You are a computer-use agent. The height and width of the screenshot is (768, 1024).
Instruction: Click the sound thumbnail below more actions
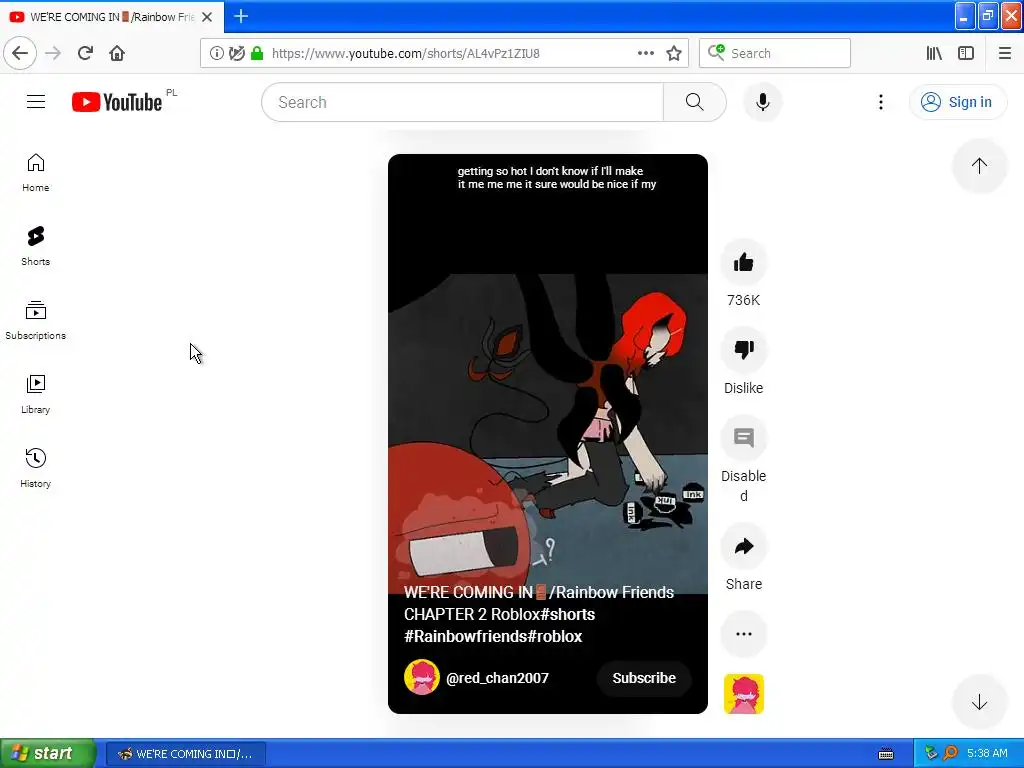744,694
